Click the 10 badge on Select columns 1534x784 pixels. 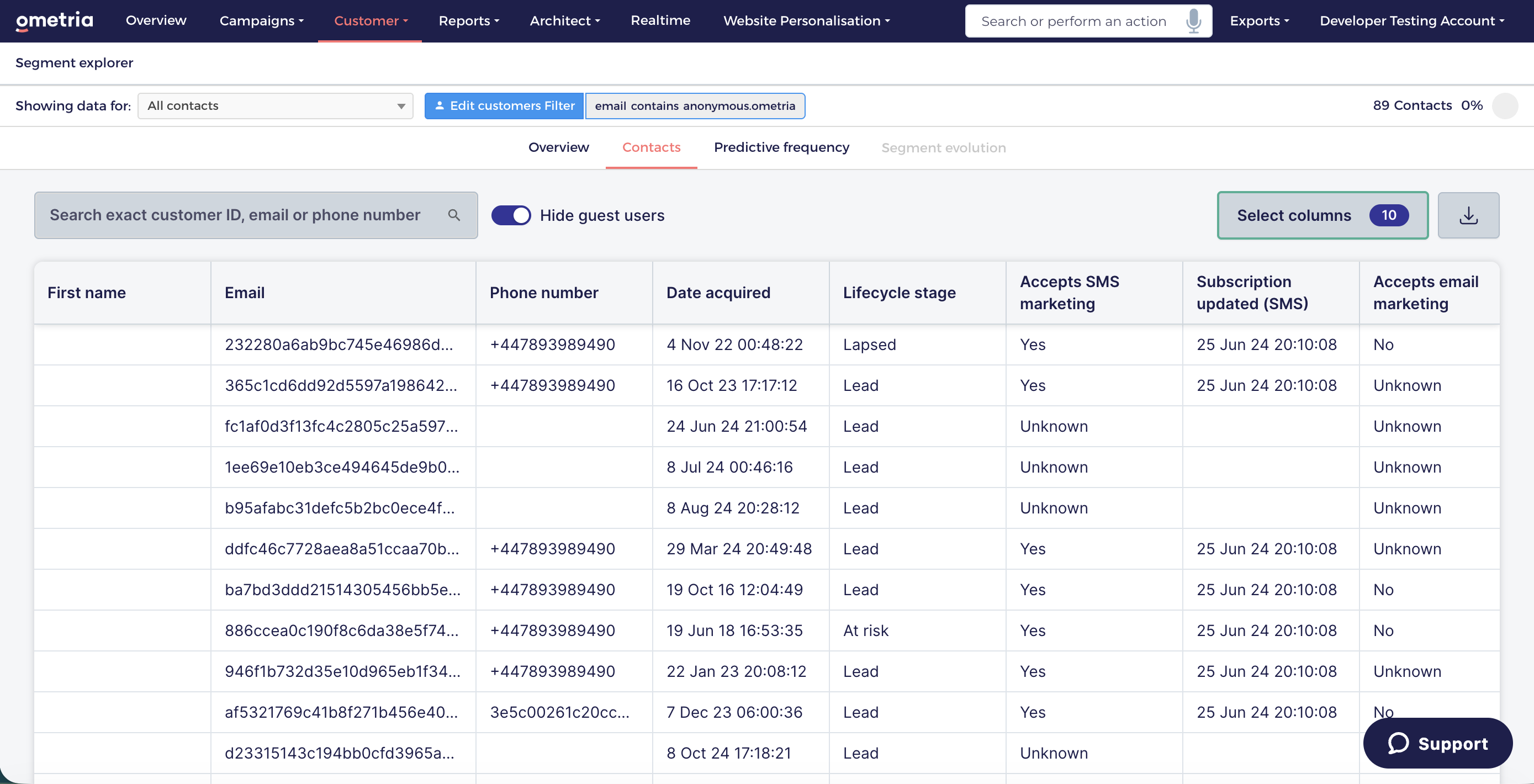pyautogui.click(x=1388, y=215)
